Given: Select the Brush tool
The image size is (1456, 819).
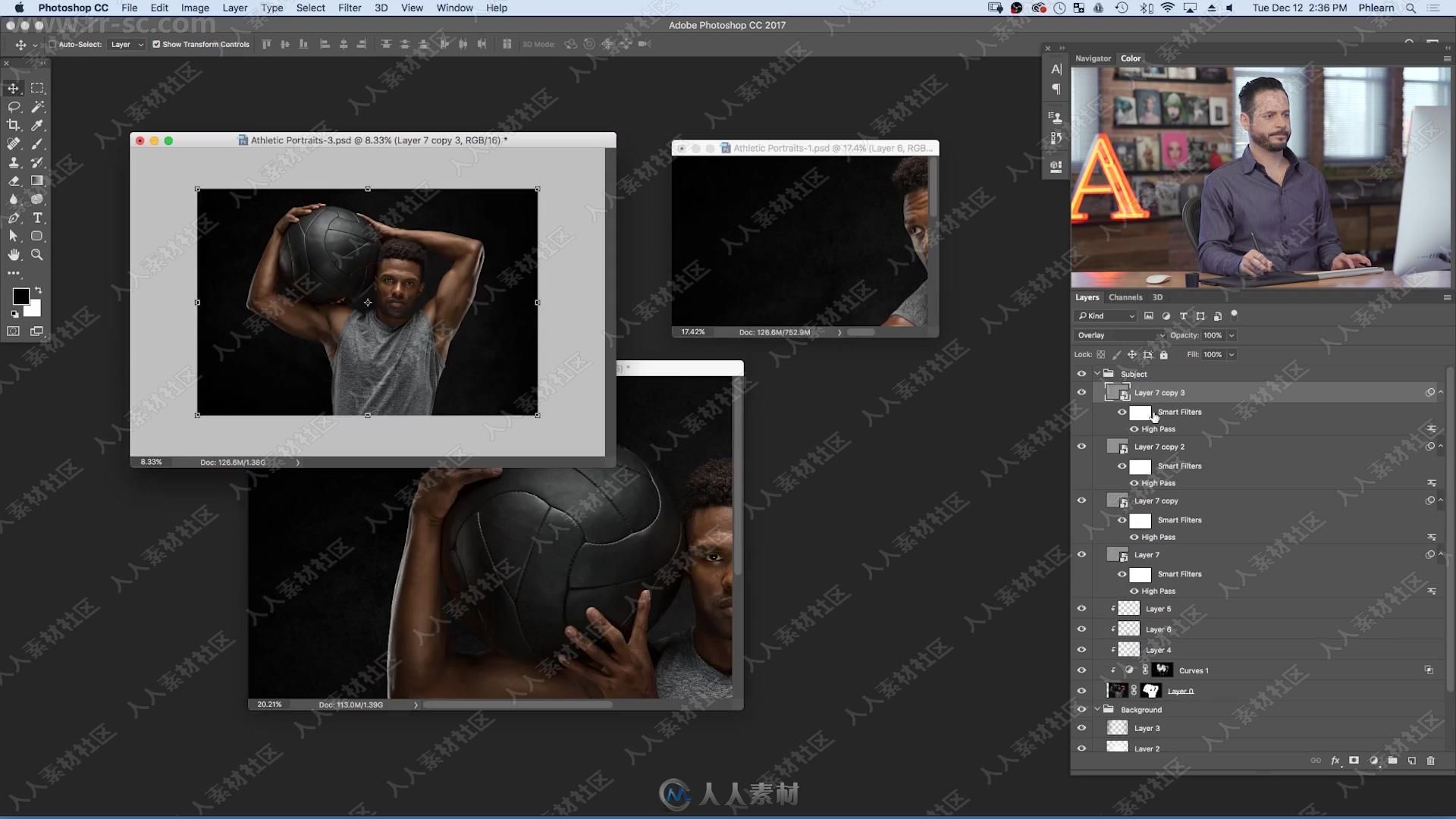Looking at the screenshot, I should [x=37, y=143].
